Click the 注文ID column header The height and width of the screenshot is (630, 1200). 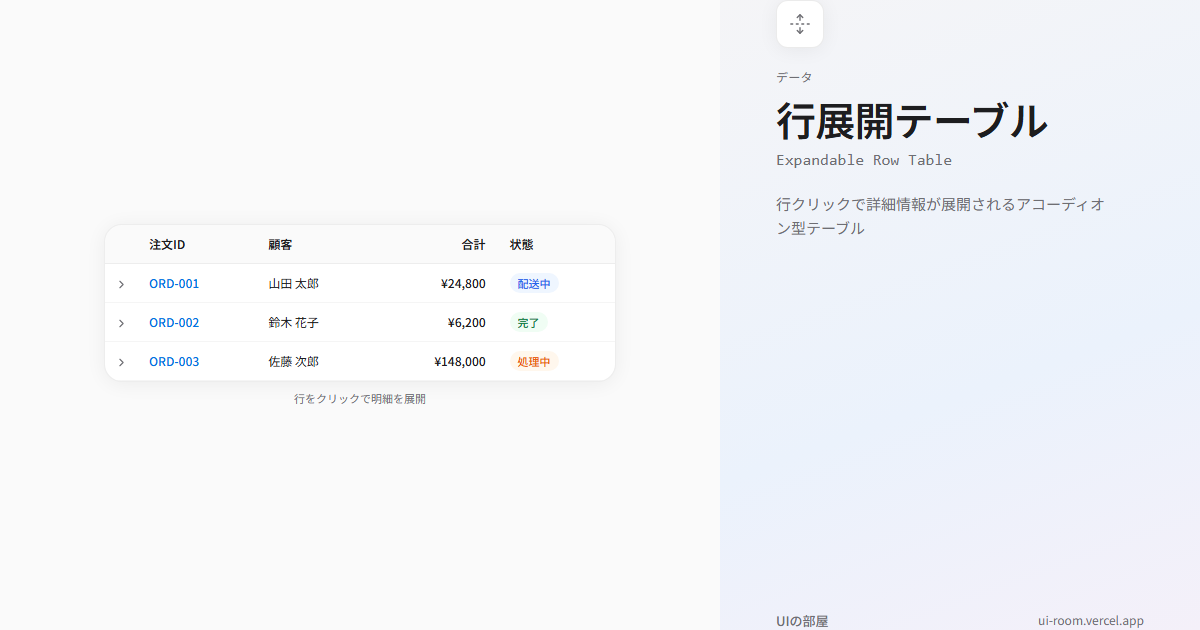[x=167, y=245]
